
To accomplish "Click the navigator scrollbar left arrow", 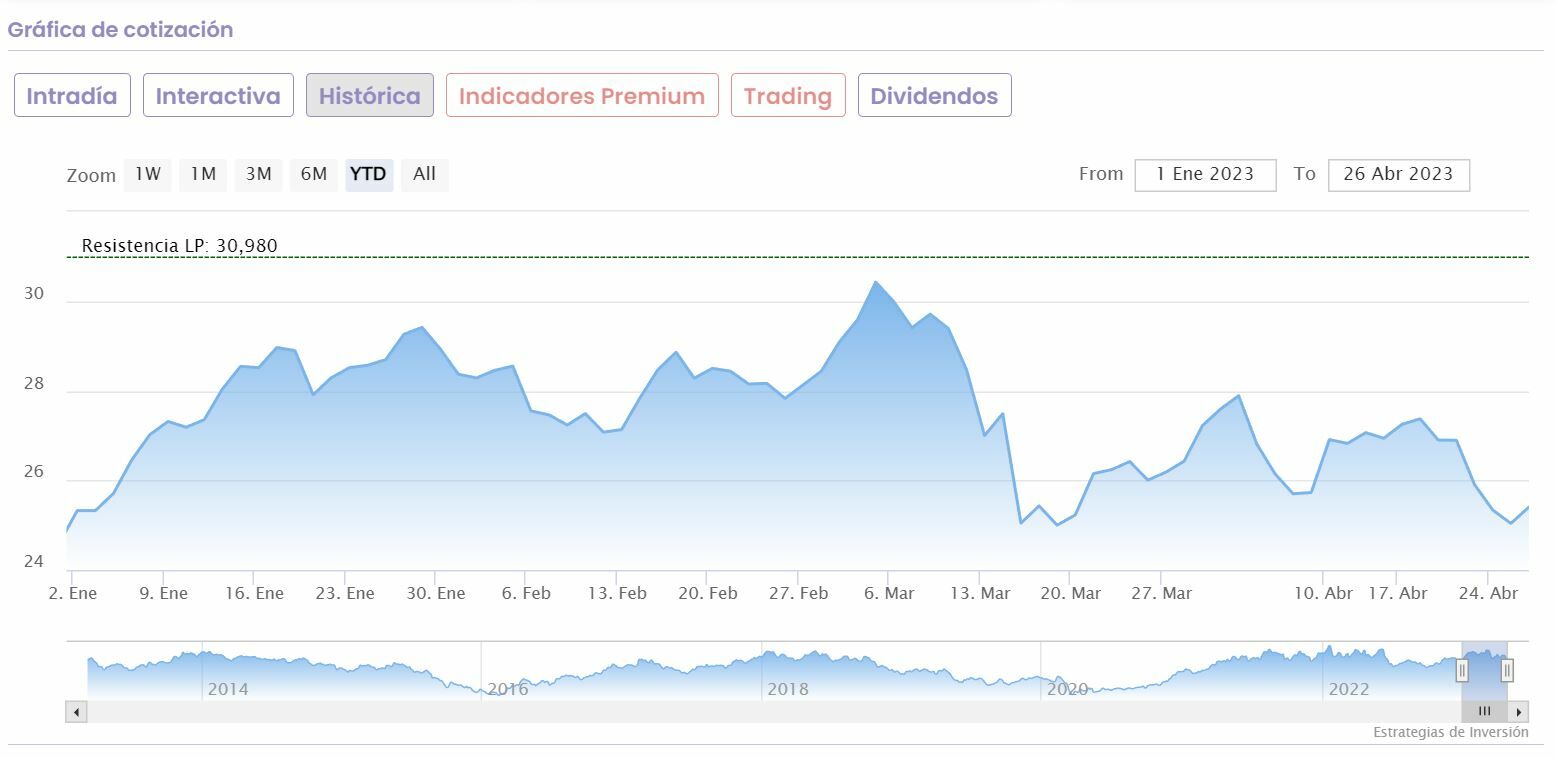I will click(77, 712).
